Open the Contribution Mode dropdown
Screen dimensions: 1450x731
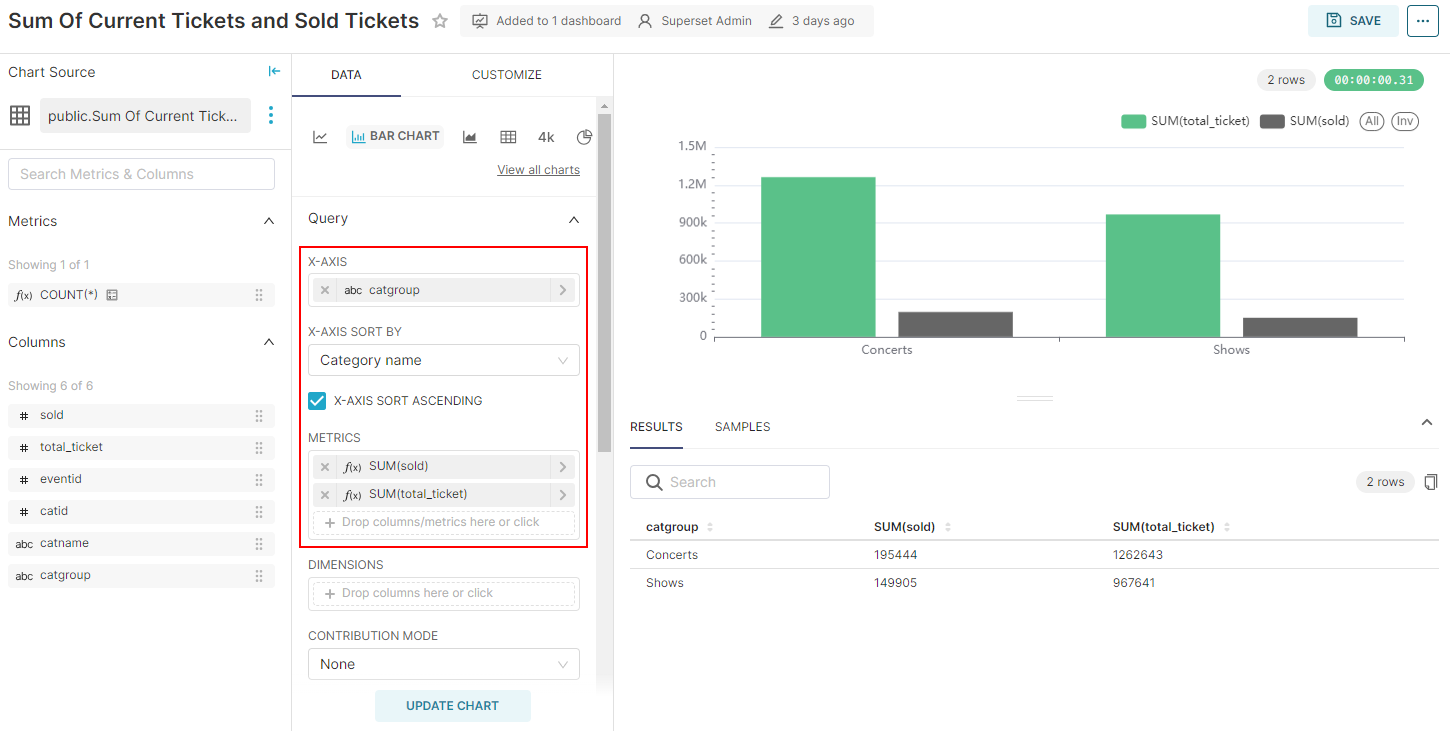pos(443,664)
